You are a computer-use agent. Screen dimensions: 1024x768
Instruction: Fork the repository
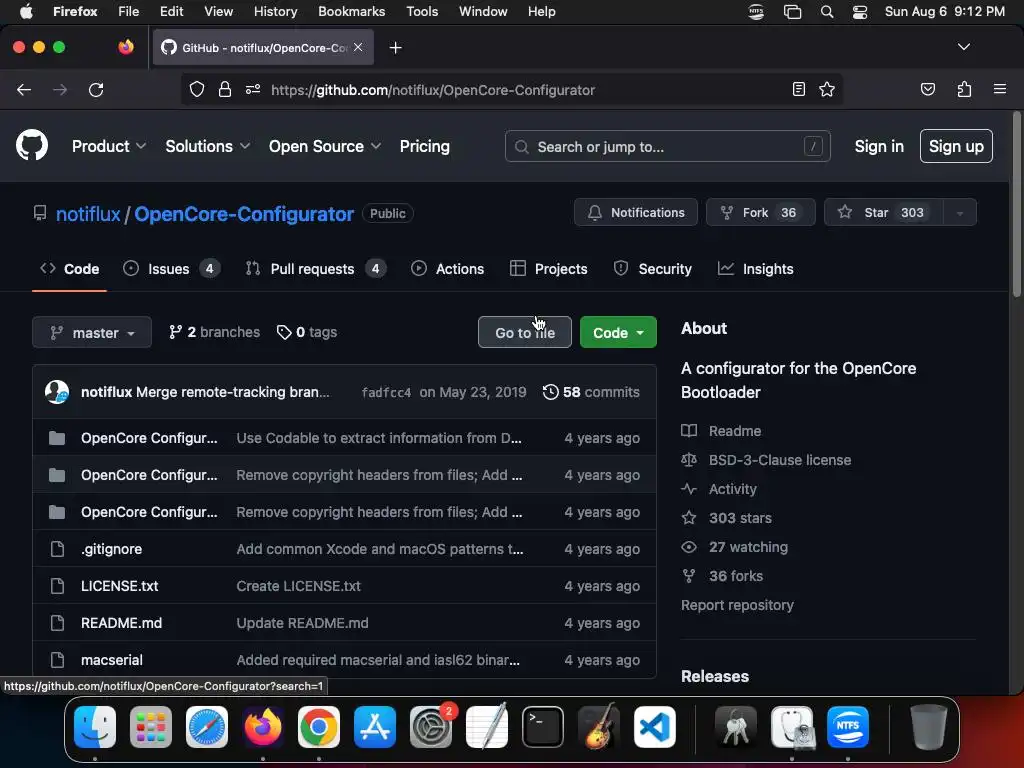click(760, 212)
